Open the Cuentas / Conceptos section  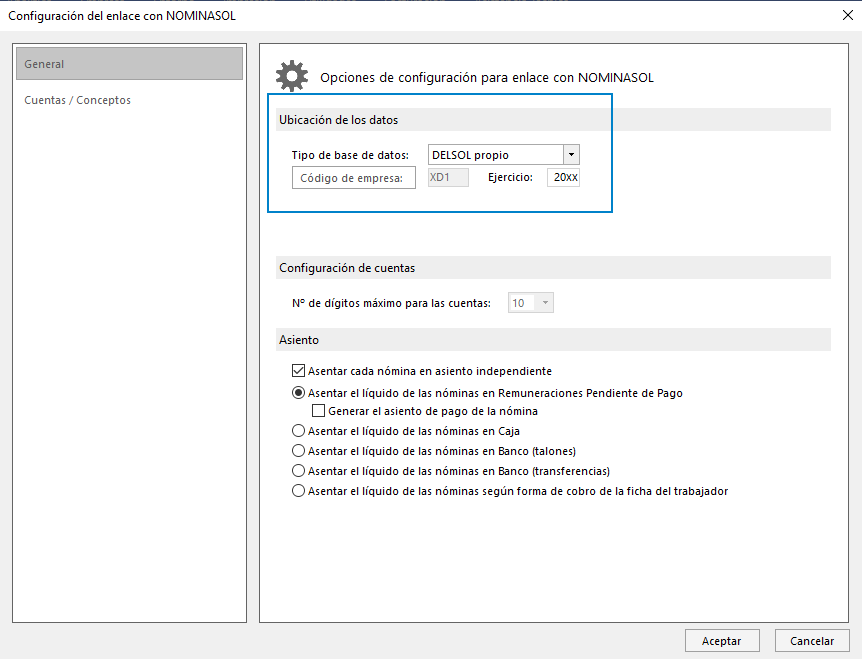(x=78, y=100)
